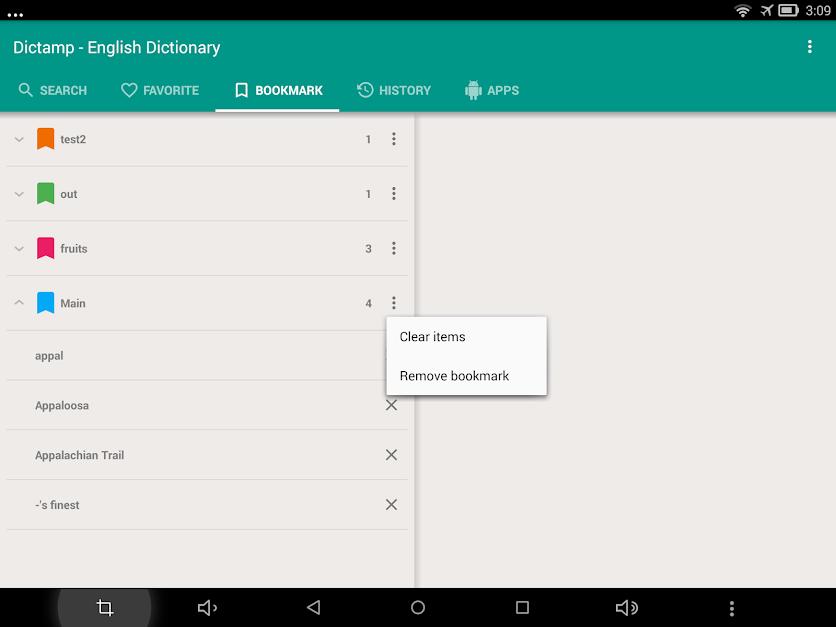
Task: Select the Bookmark tab
Action: (x=278, y=90)
